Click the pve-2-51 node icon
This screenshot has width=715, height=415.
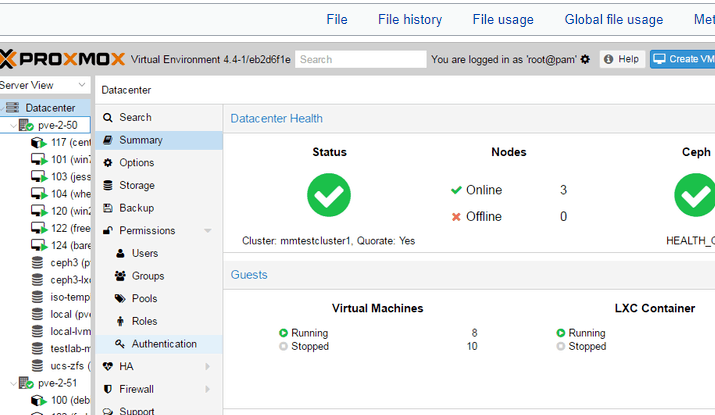point(26,383)
